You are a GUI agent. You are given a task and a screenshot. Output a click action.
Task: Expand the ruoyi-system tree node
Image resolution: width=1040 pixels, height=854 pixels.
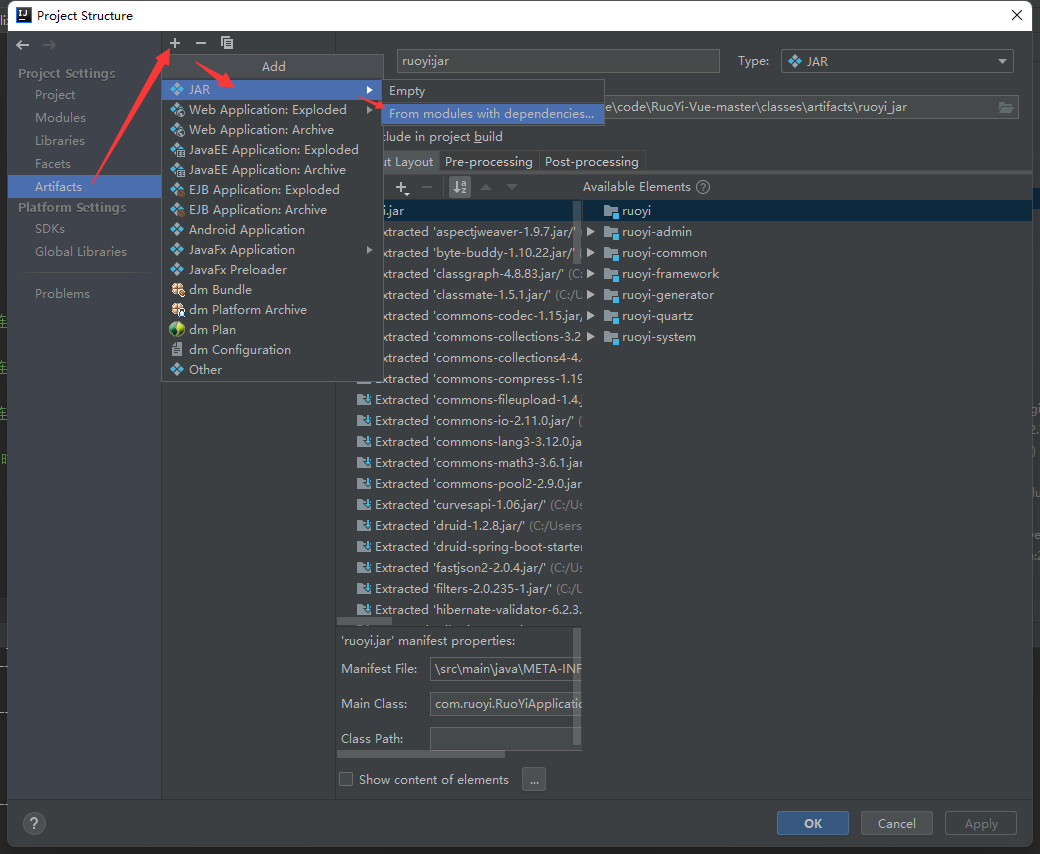pos(591,337)
